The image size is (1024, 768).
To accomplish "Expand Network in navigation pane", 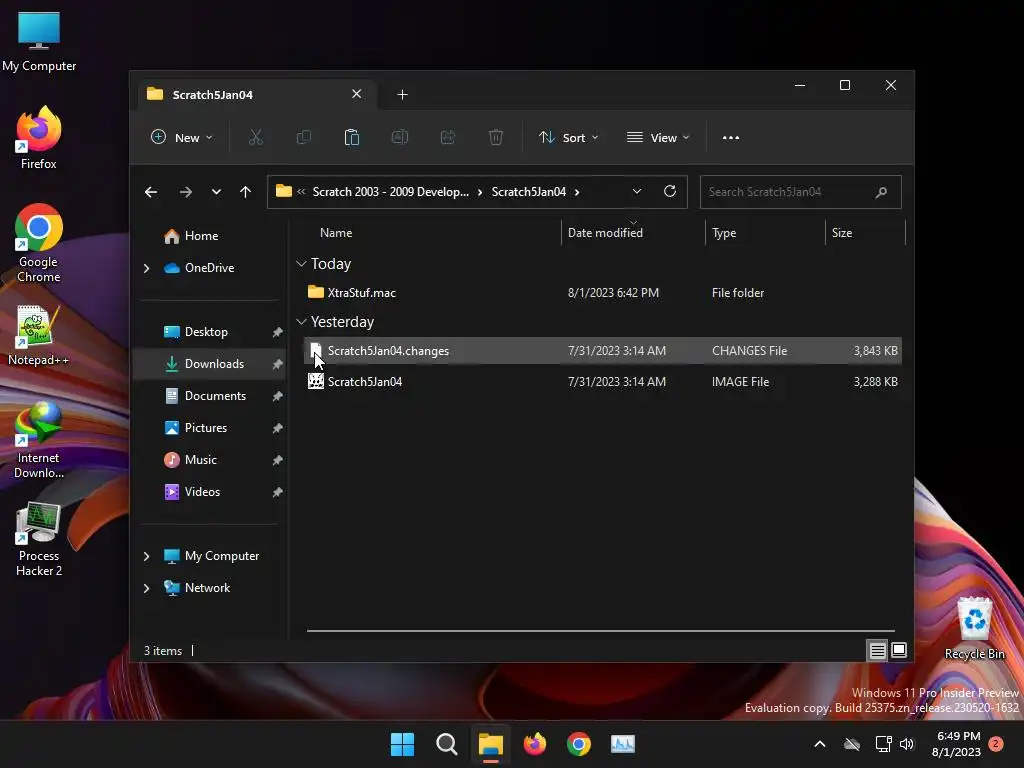I will pyautogui.click(x=147, y=588).
